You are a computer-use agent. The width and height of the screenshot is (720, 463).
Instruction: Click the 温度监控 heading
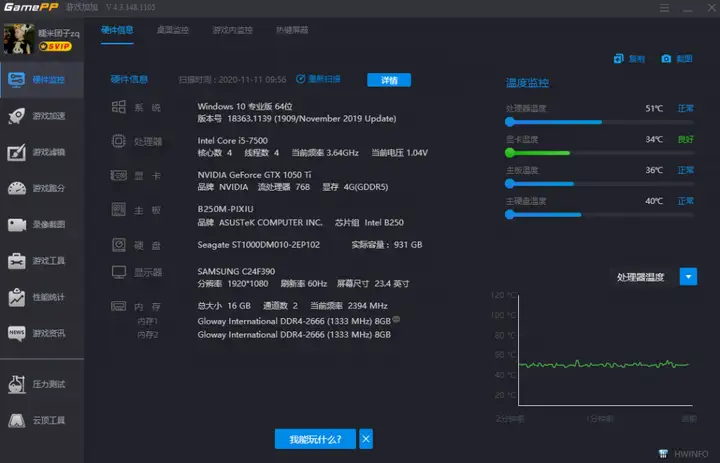click(x=527, y=83)
